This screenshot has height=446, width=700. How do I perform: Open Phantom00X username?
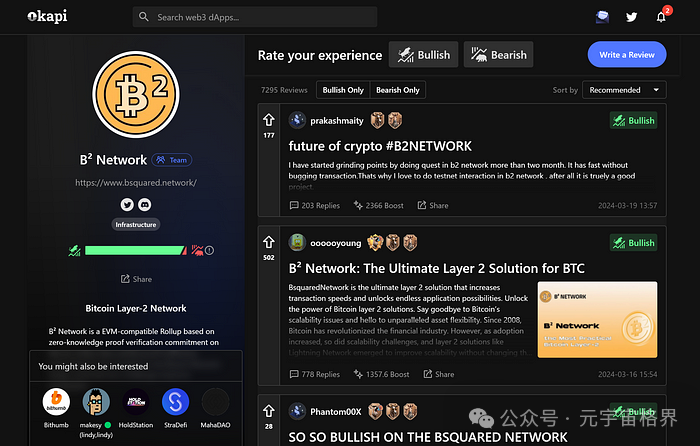pyautogui.click(x=335, y=412)
